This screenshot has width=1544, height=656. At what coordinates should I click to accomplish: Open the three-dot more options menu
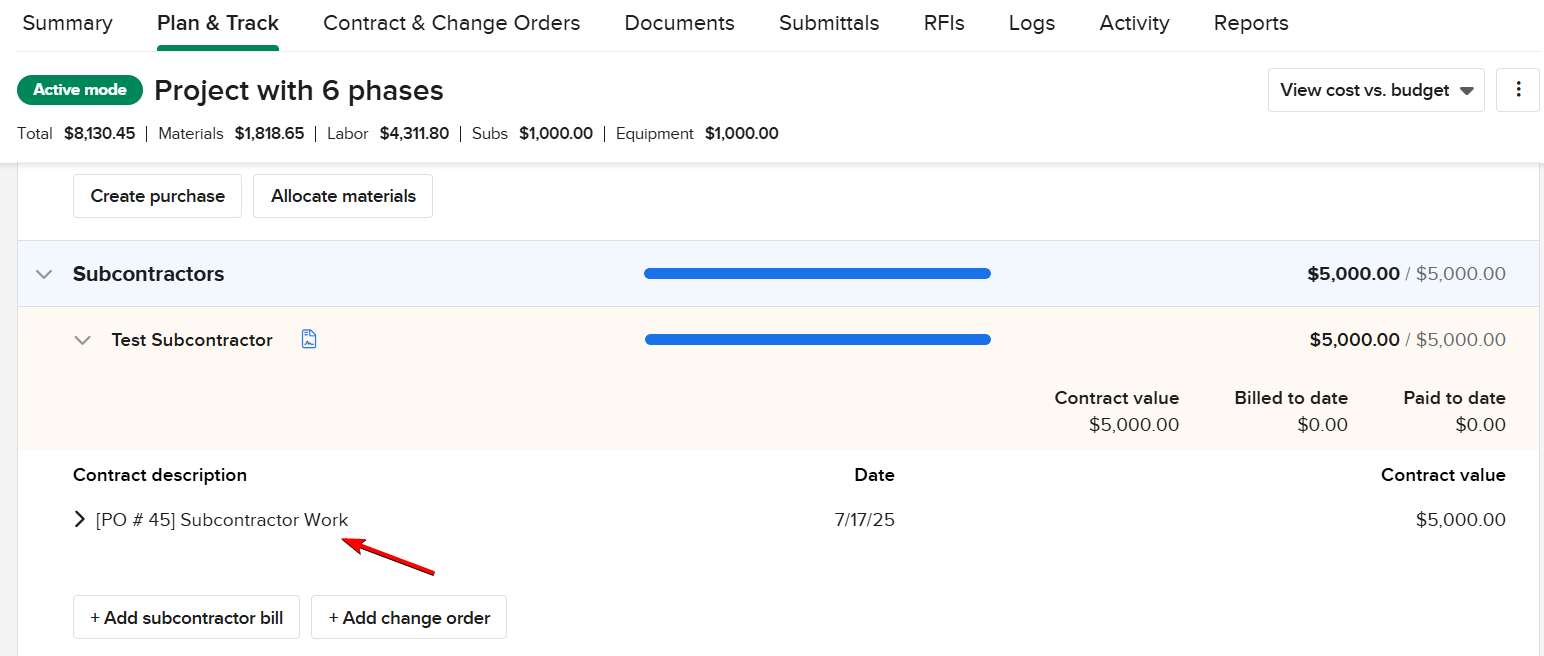(x=1518, y=90)
